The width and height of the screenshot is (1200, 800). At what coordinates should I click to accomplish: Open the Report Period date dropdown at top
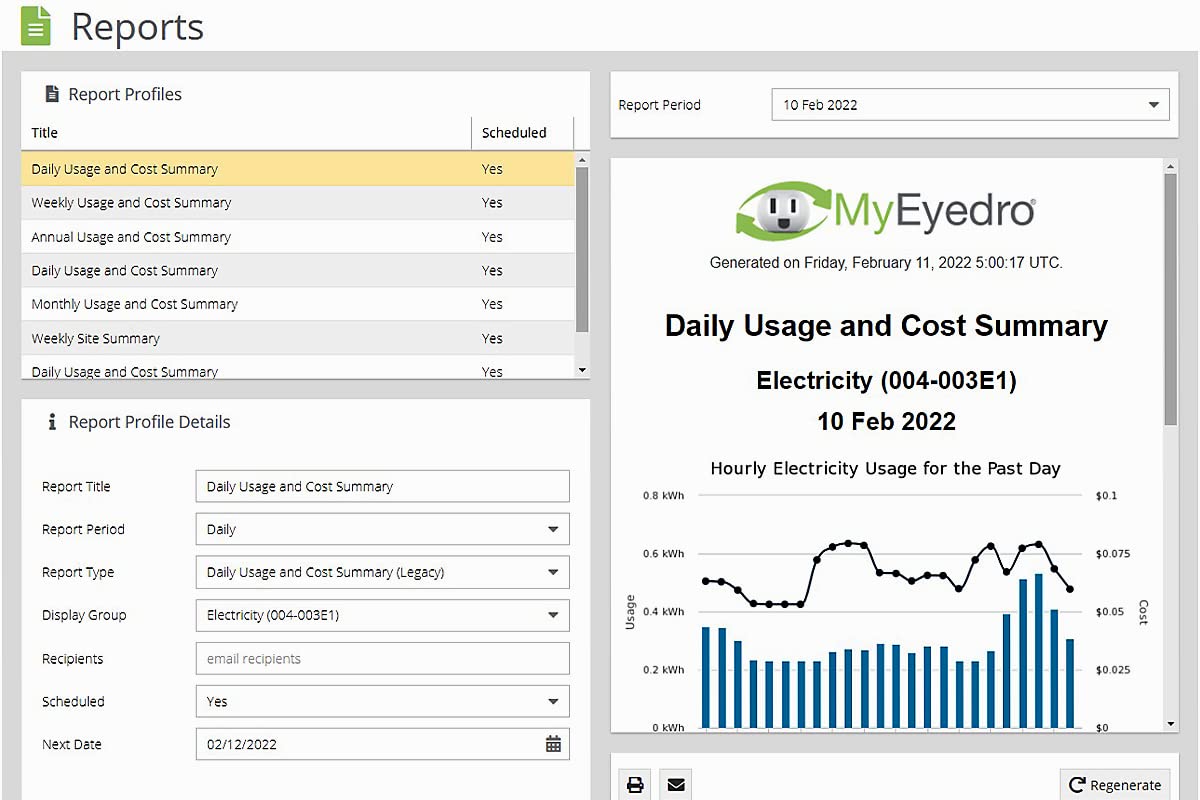[x=970, y=104]
